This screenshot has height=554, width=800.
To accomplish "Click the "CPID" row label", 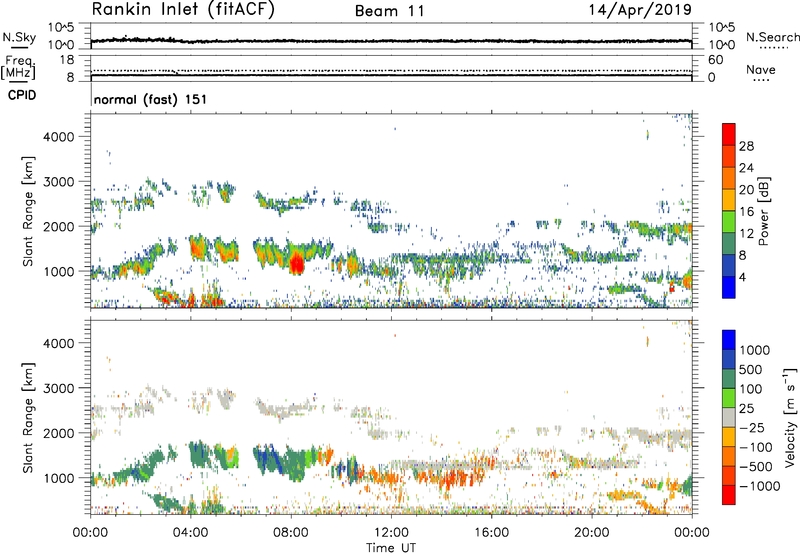I will pyautogui.click(x=22, y=95).
